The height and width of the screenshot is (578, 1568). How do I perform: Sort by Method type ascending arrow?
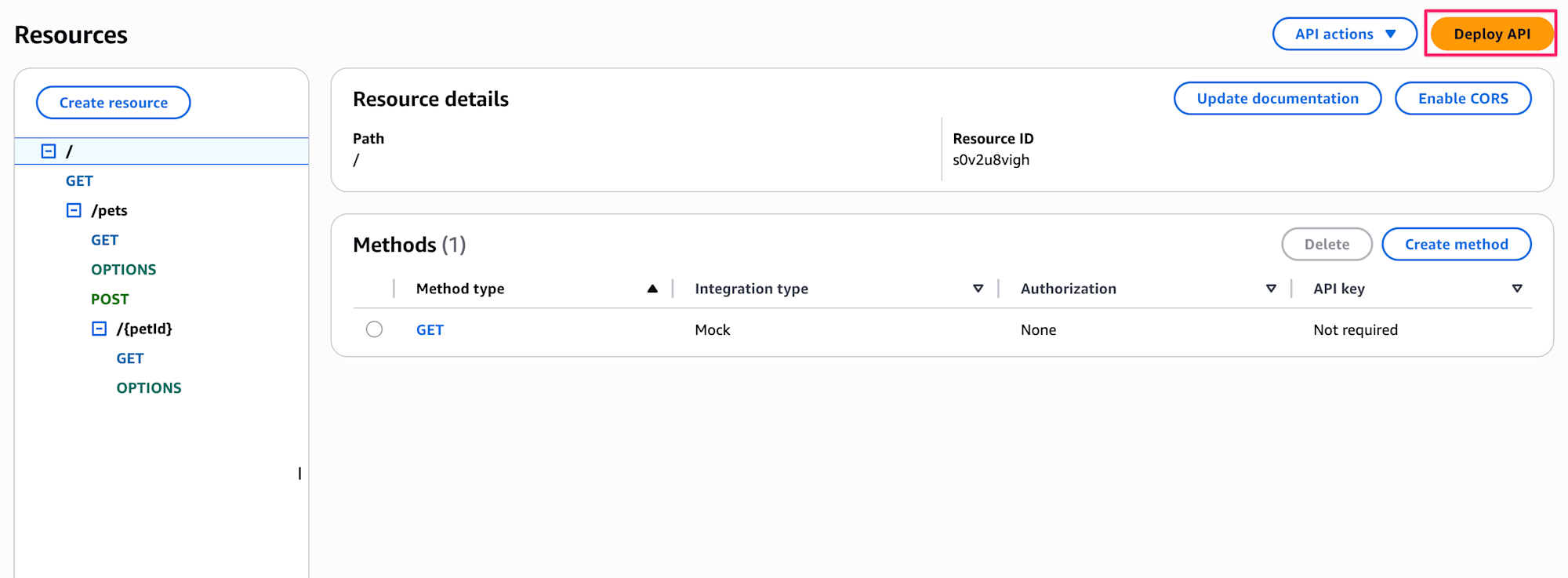pos(652,289)
